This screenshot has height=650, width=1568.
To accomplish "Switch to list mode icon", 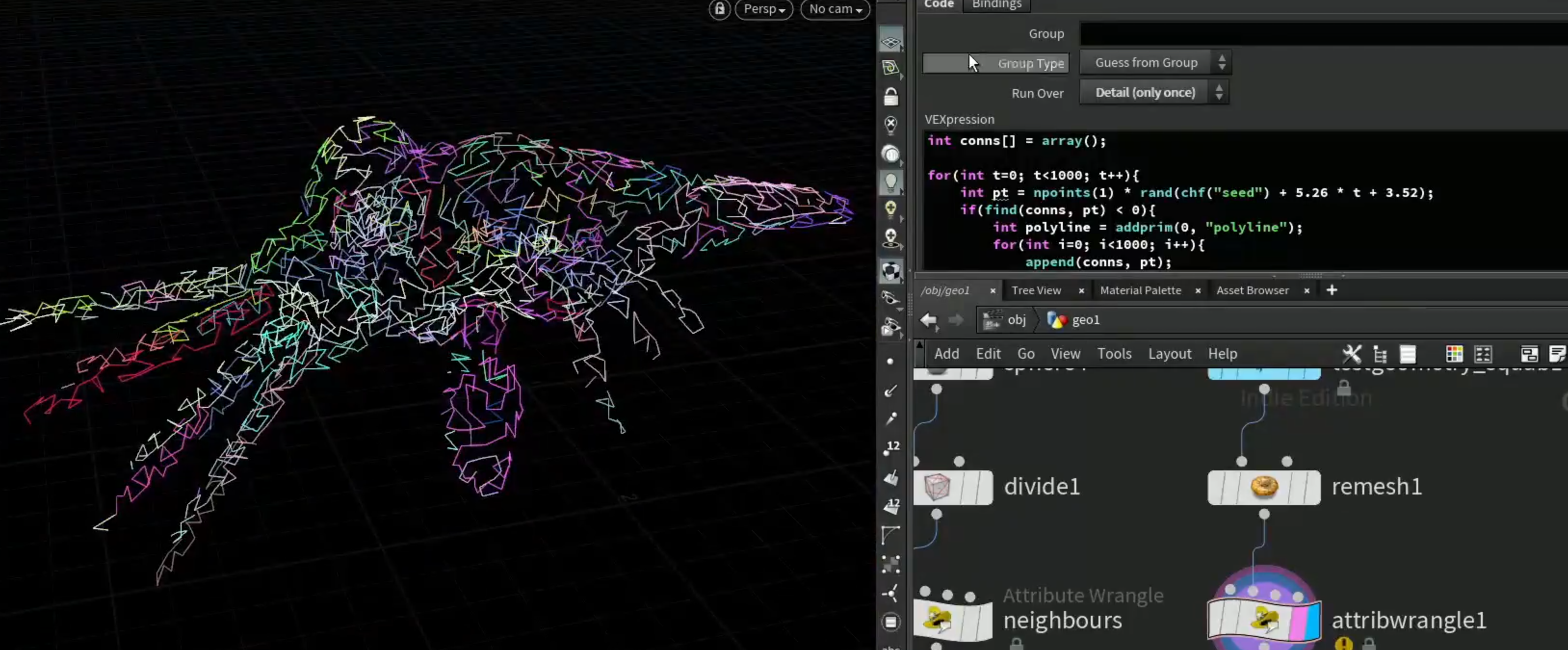I will pyautogui.click(x=1408, y=353).
